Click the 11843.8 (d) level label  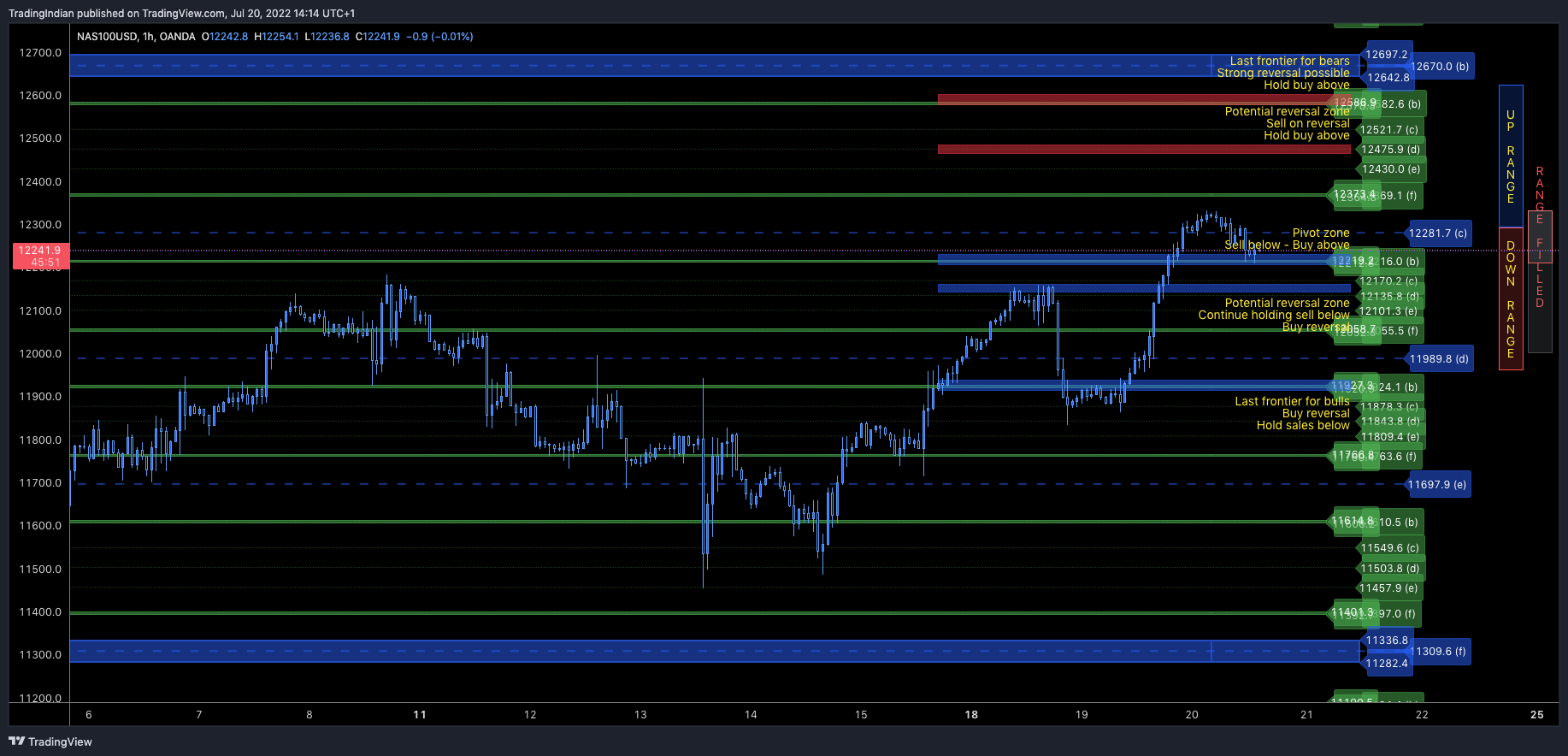point(1390,422)
